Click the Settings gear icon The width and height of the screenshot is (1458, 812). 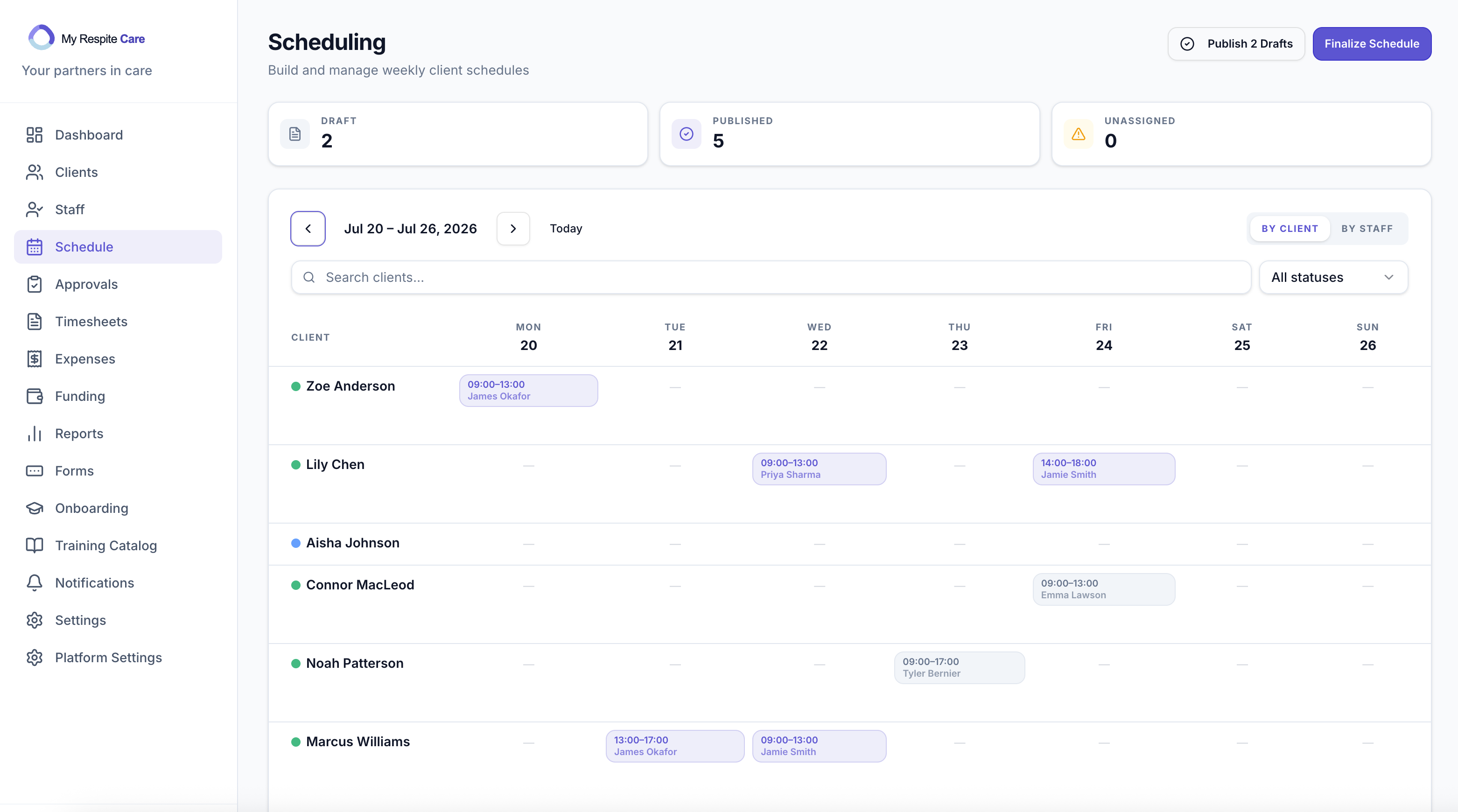click(x=35, y=620)
